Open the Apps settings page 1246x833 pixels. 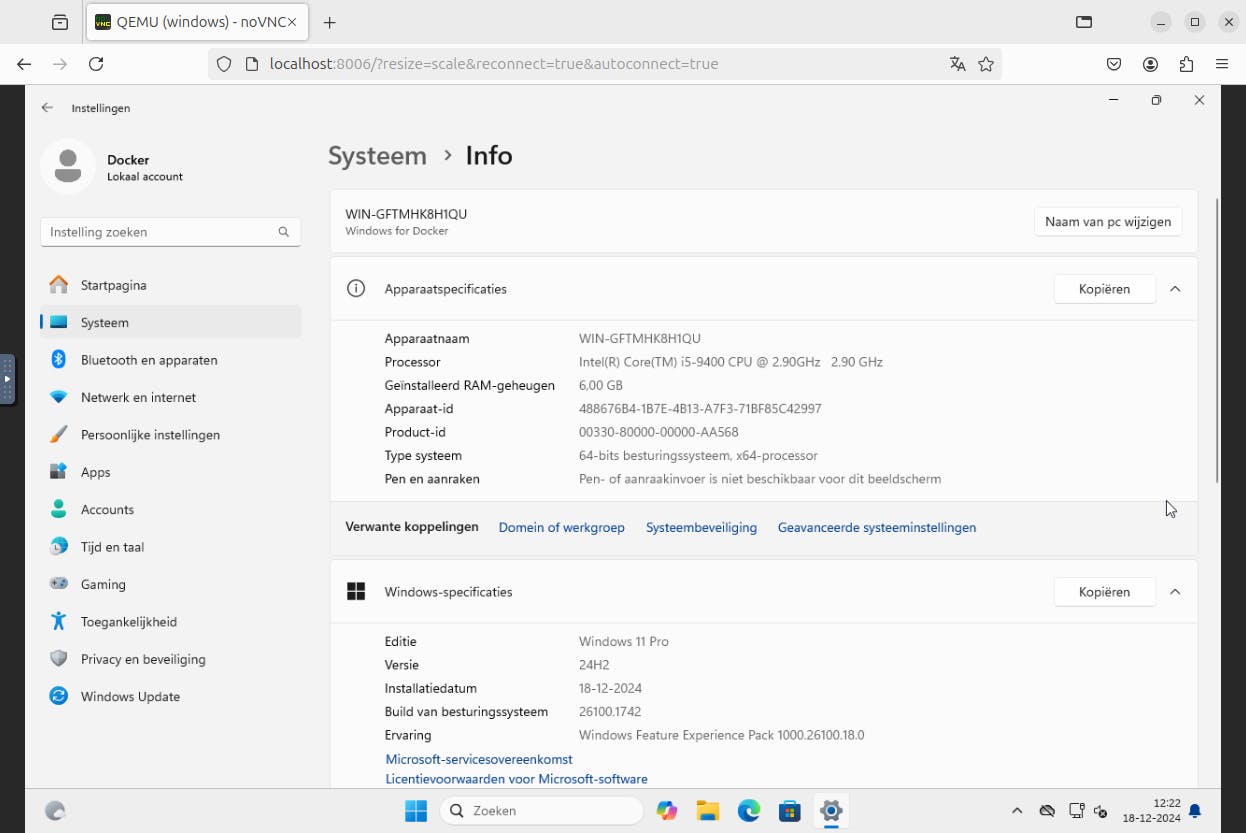click(x=170, y=472)
